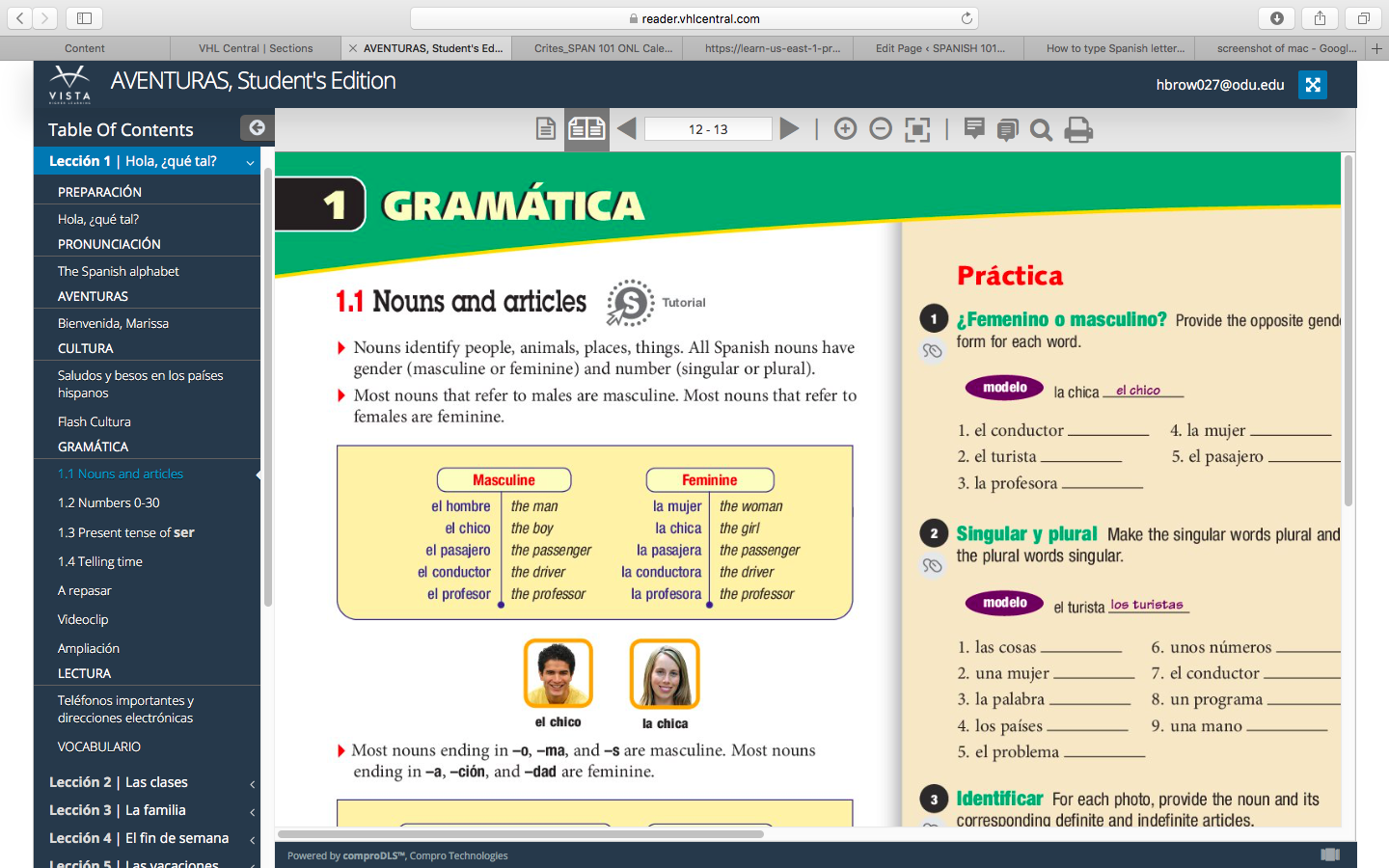The image size is (1389, 868).
Task: Zoom out of the page
Action: click(881, 128)
